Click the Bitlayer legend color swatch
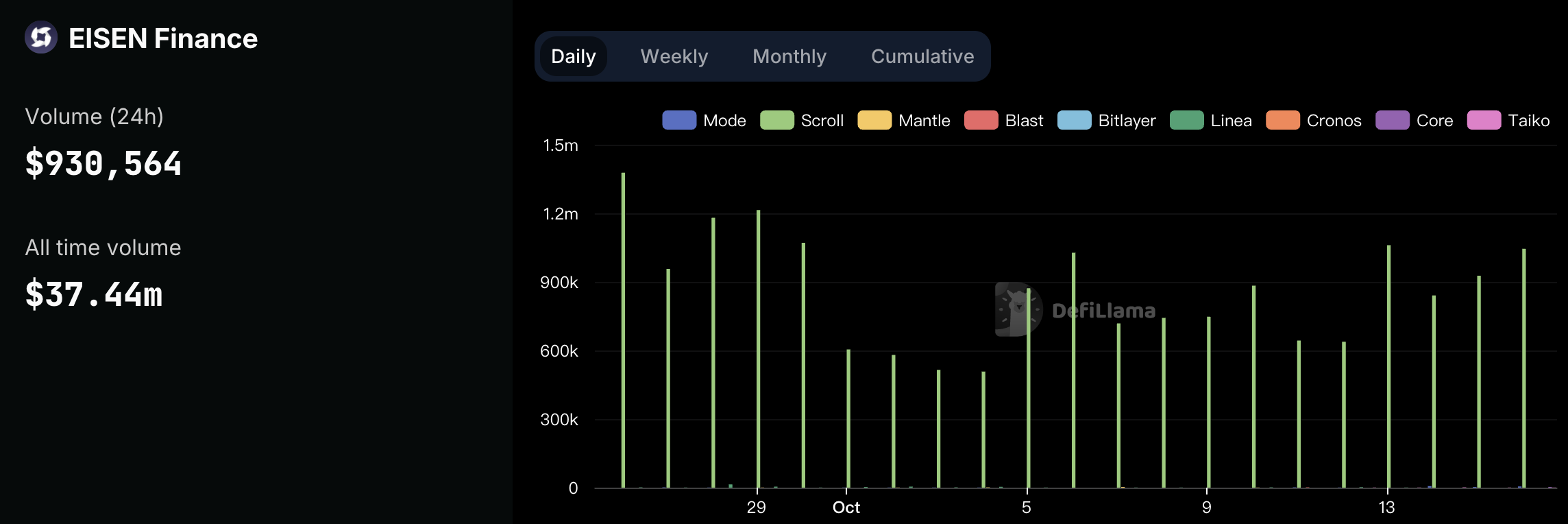Image resolution: width=1568 pixels, height=524 pixels. click(1074, 121)
